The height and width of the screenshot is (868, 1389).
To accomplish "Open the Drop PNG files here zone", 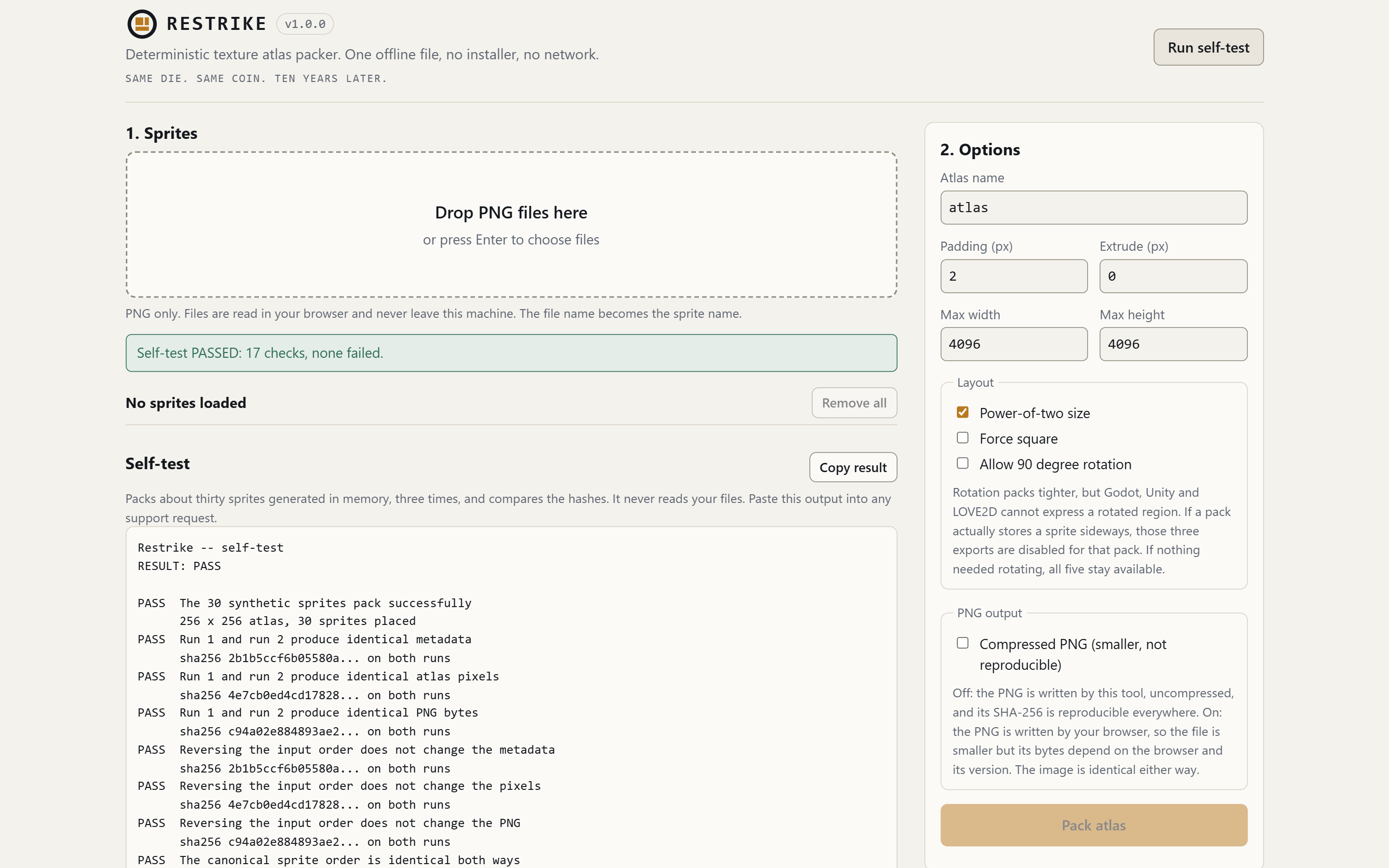I will pos(511,224).
